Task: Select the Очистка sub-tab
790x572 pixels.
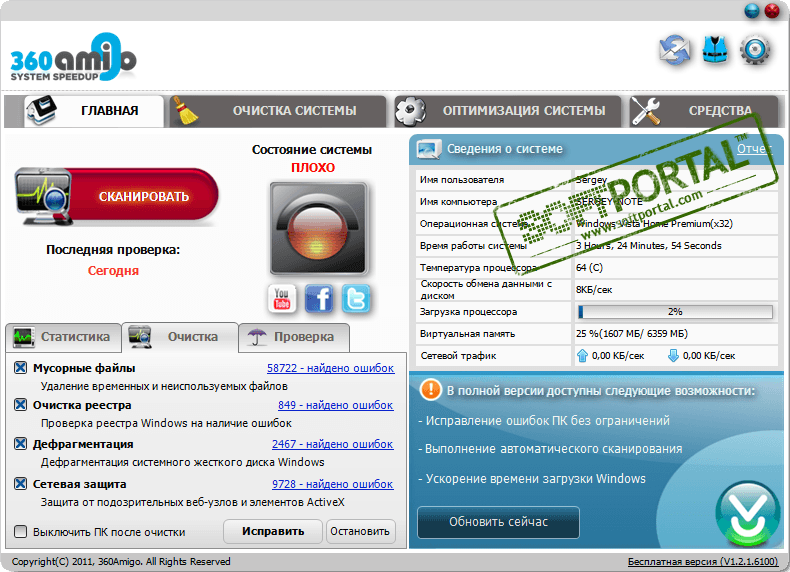Action: [x=180, y=337]
